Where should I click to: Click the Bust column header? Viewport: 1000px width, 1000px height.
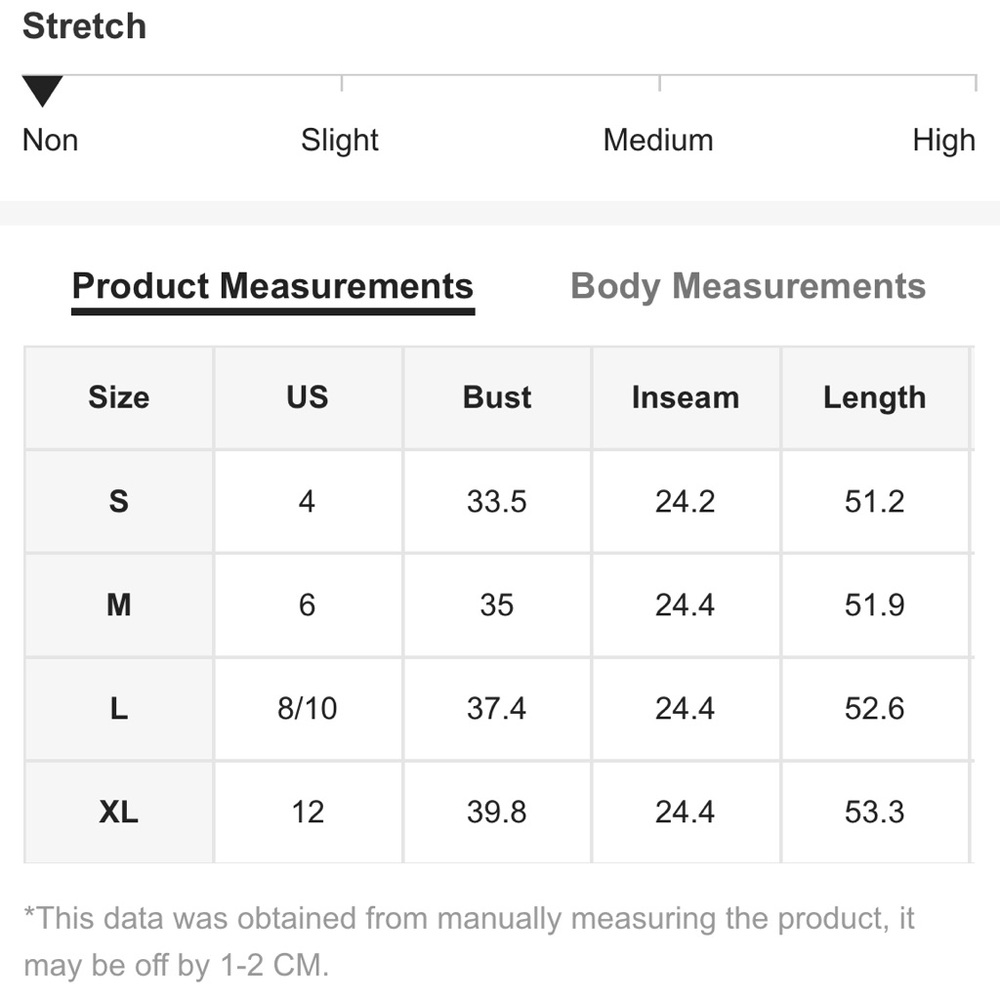(x=497, y=398)
